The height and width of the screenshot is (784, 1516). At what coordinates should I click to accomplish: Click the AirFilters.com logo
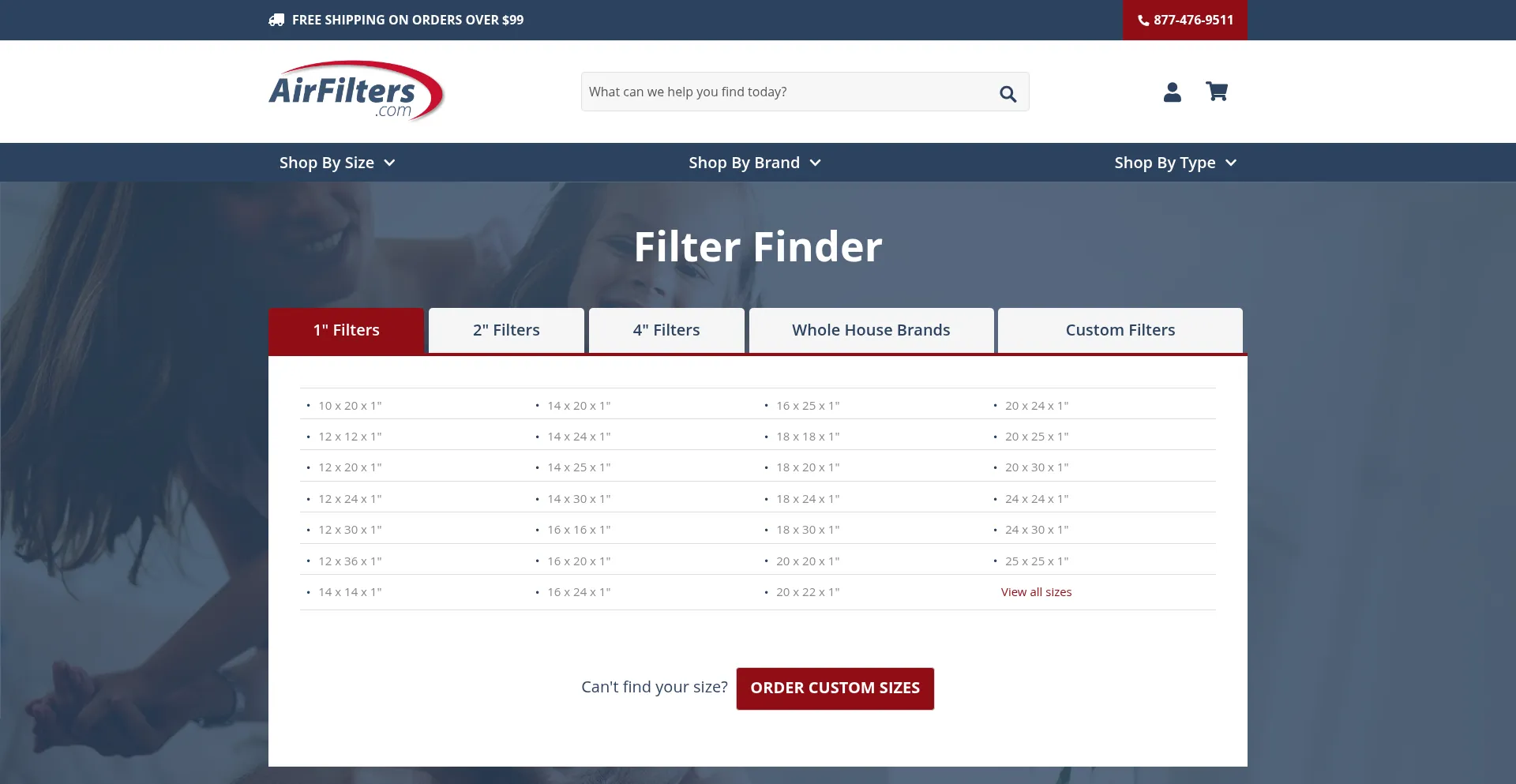pyautogui.click(x=356, y=91)
